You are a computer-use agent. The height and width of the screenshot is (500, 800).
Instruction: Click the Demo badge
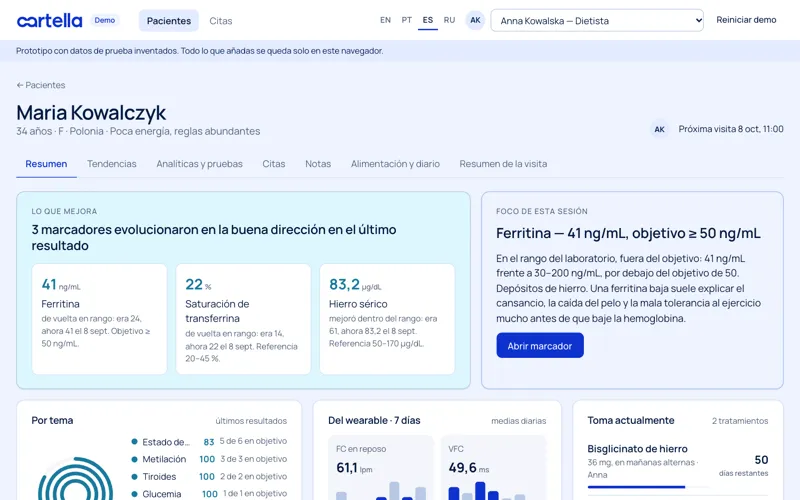(105, 20)
